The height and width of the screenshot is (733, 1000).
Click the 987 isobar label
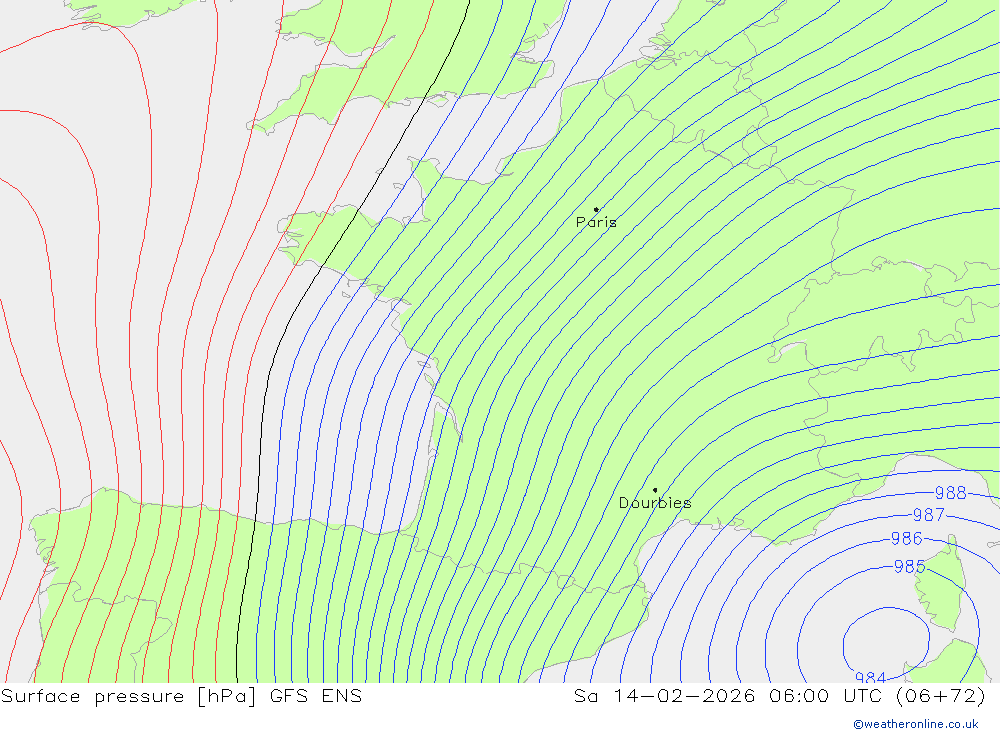[x=929, y=515]
